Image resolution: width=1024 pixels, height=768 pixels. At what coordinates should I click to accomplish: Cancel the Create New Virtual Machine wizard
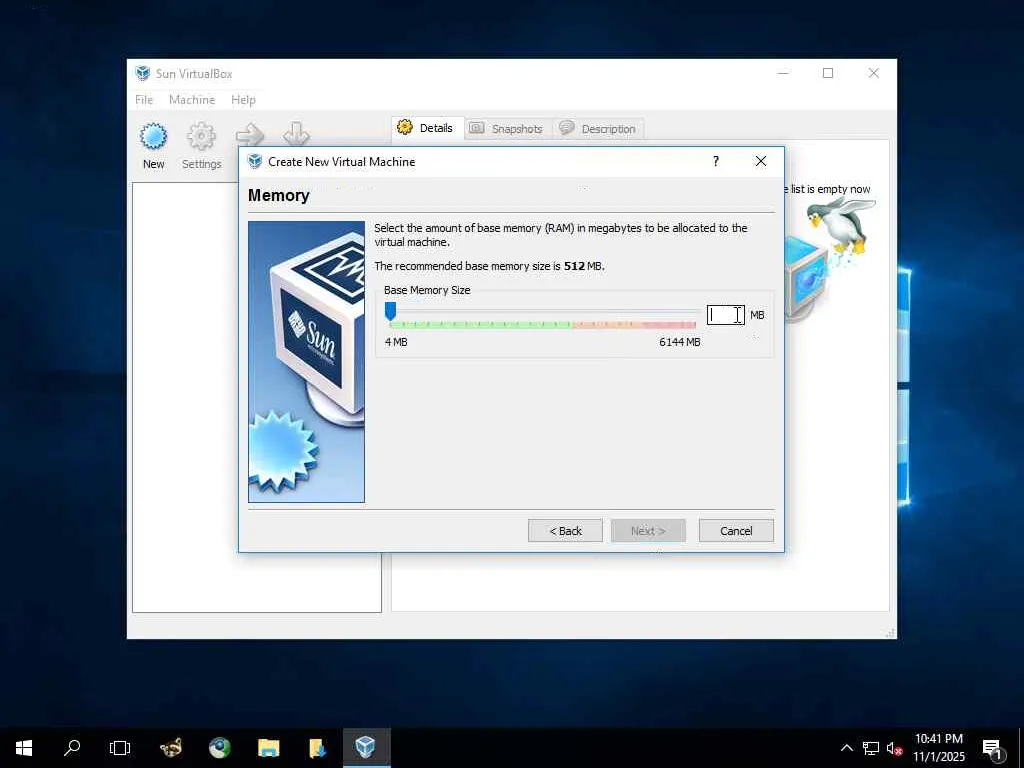pos(736,531)
